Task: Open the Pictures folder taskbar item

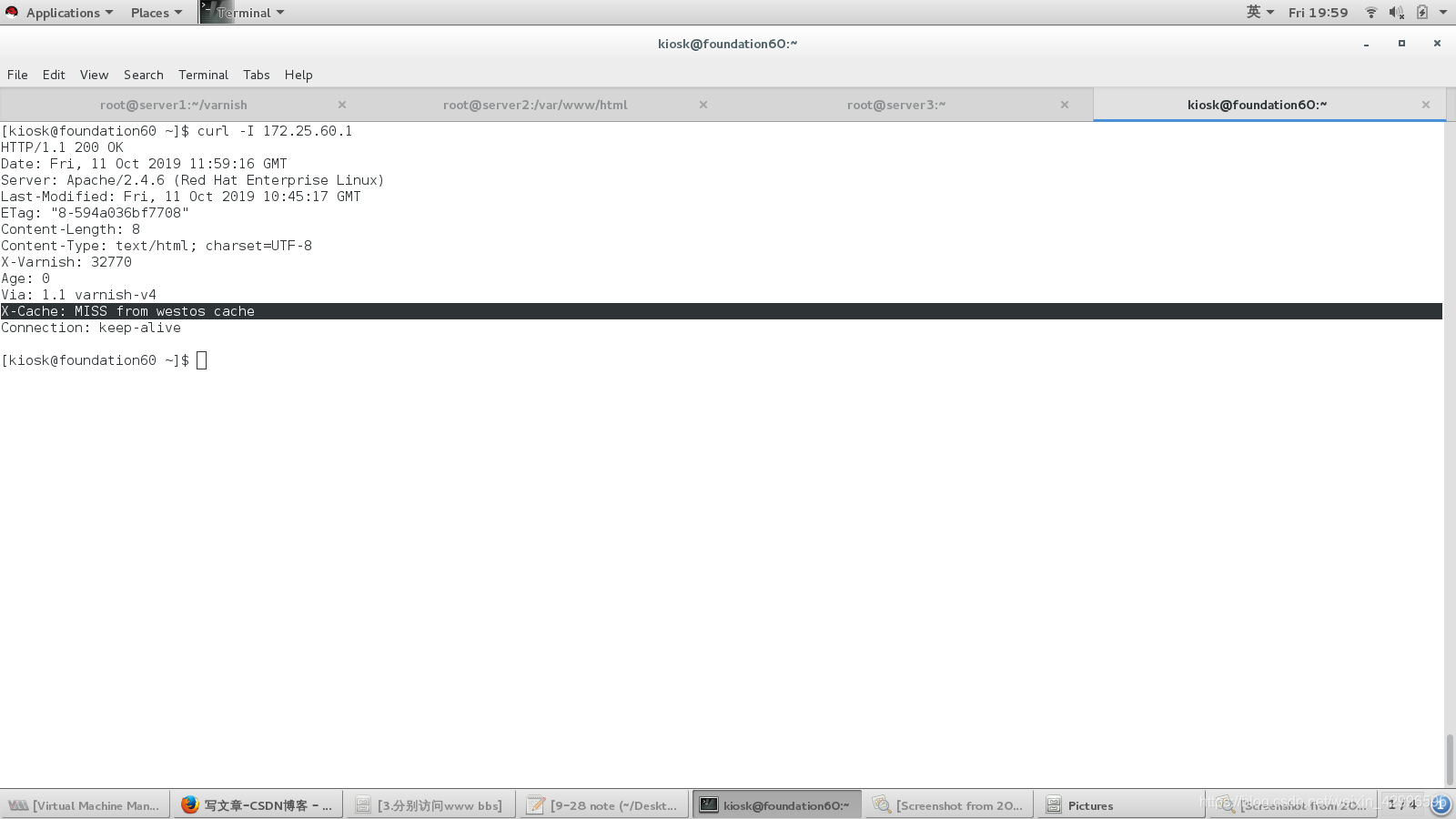Action: tap(1121, 805)
